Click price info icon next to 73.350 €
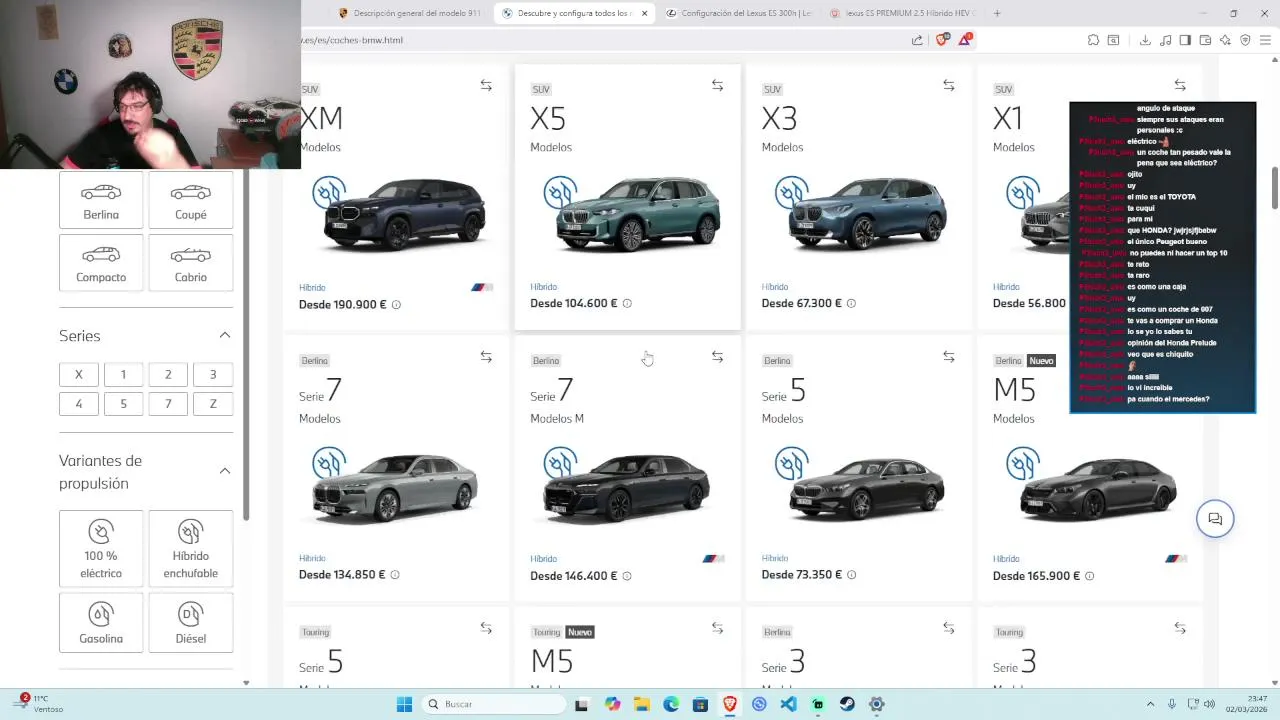Image resolution: width=1280 pixels, height=720 pixels. coord(851,575)
